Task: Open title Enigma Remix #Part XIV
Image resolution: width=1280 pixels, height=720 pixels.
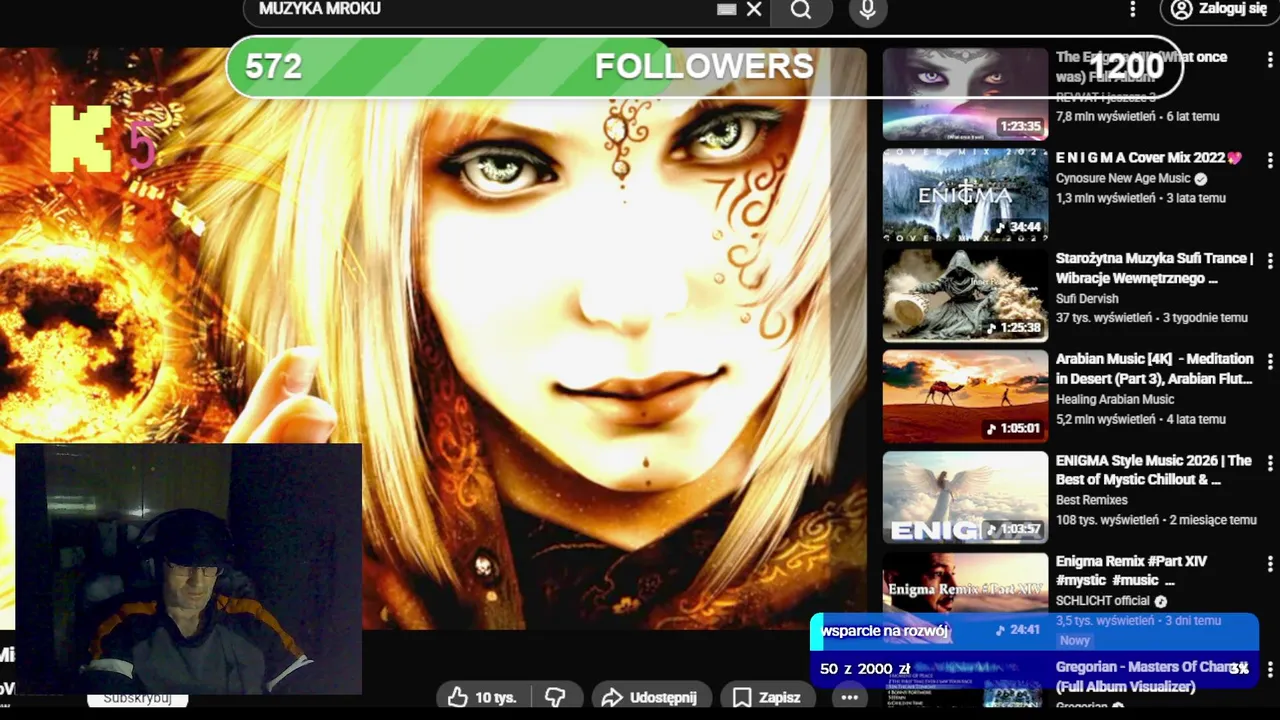Action: click(x=1131, y=570)
